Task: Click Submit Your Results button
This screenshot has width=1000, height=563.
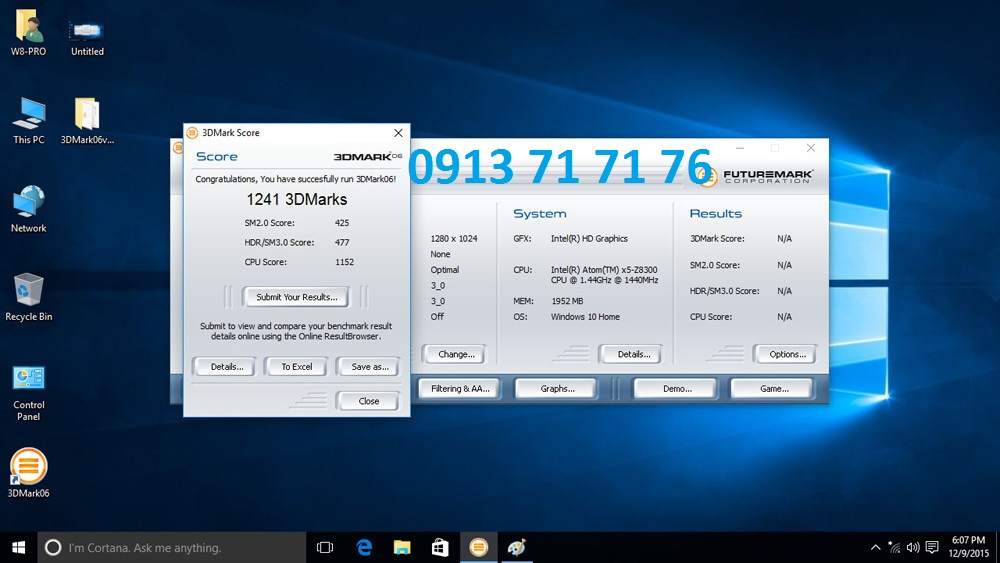Action: coord(297,297)
